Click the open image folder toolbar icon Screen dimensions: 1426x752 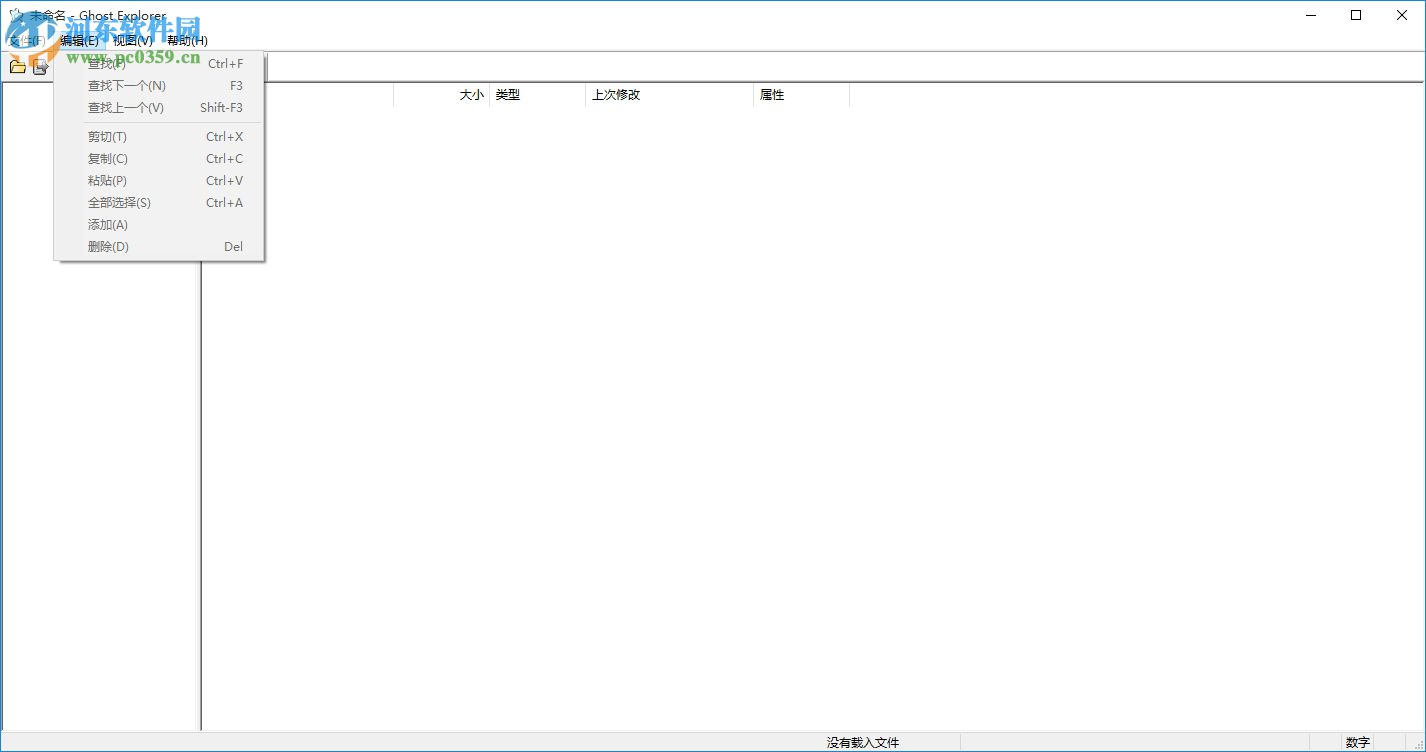pos(17,67)
